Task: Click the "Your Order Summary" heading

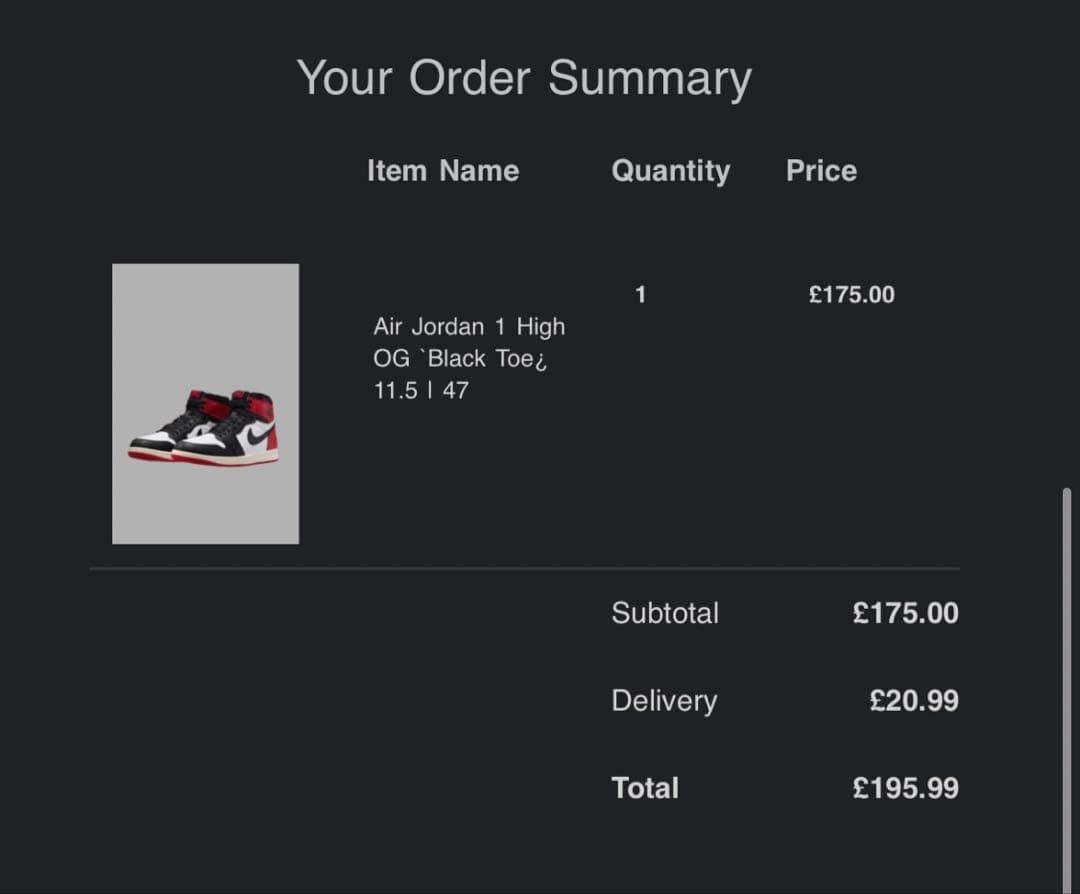Action: coord(523,78)
